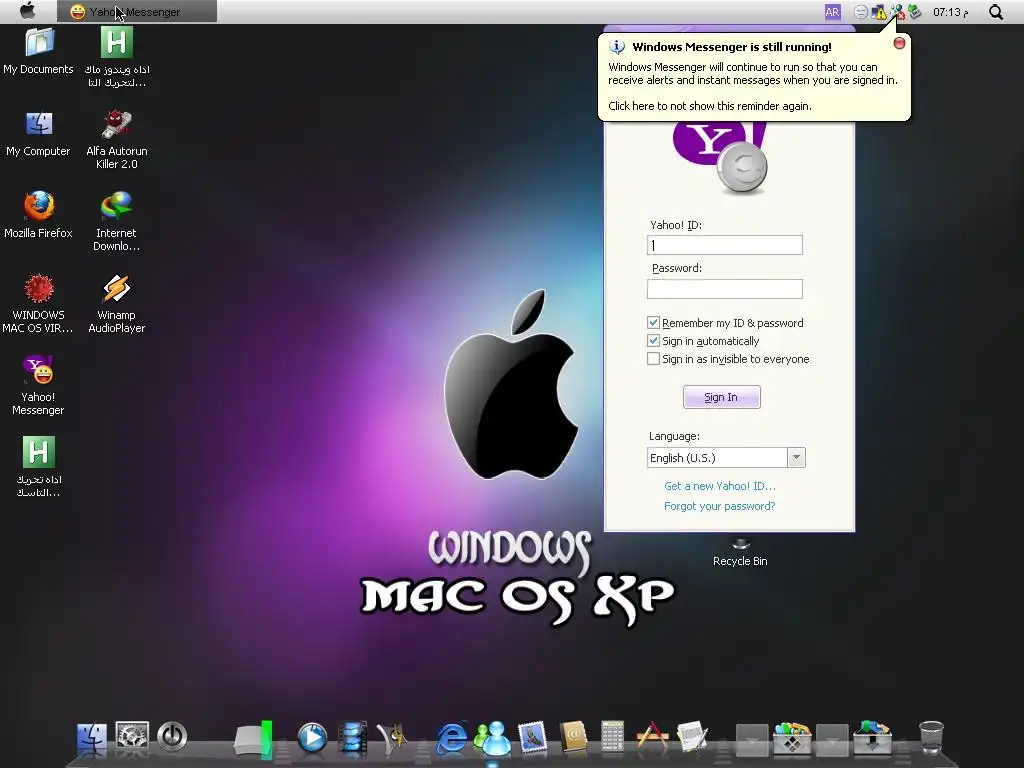Click the AR language indicator in the tray
This screenshot has height=768, width=1024.
[x=832, y=12]
